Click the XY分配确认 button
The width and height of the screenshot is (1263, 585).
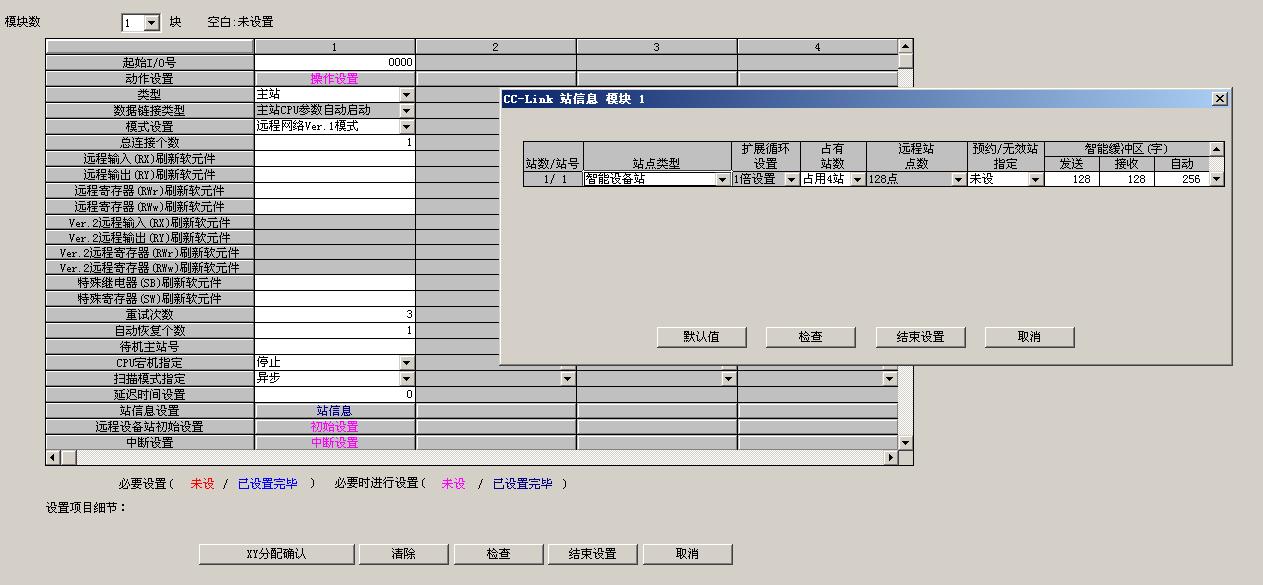click(276, 554)
